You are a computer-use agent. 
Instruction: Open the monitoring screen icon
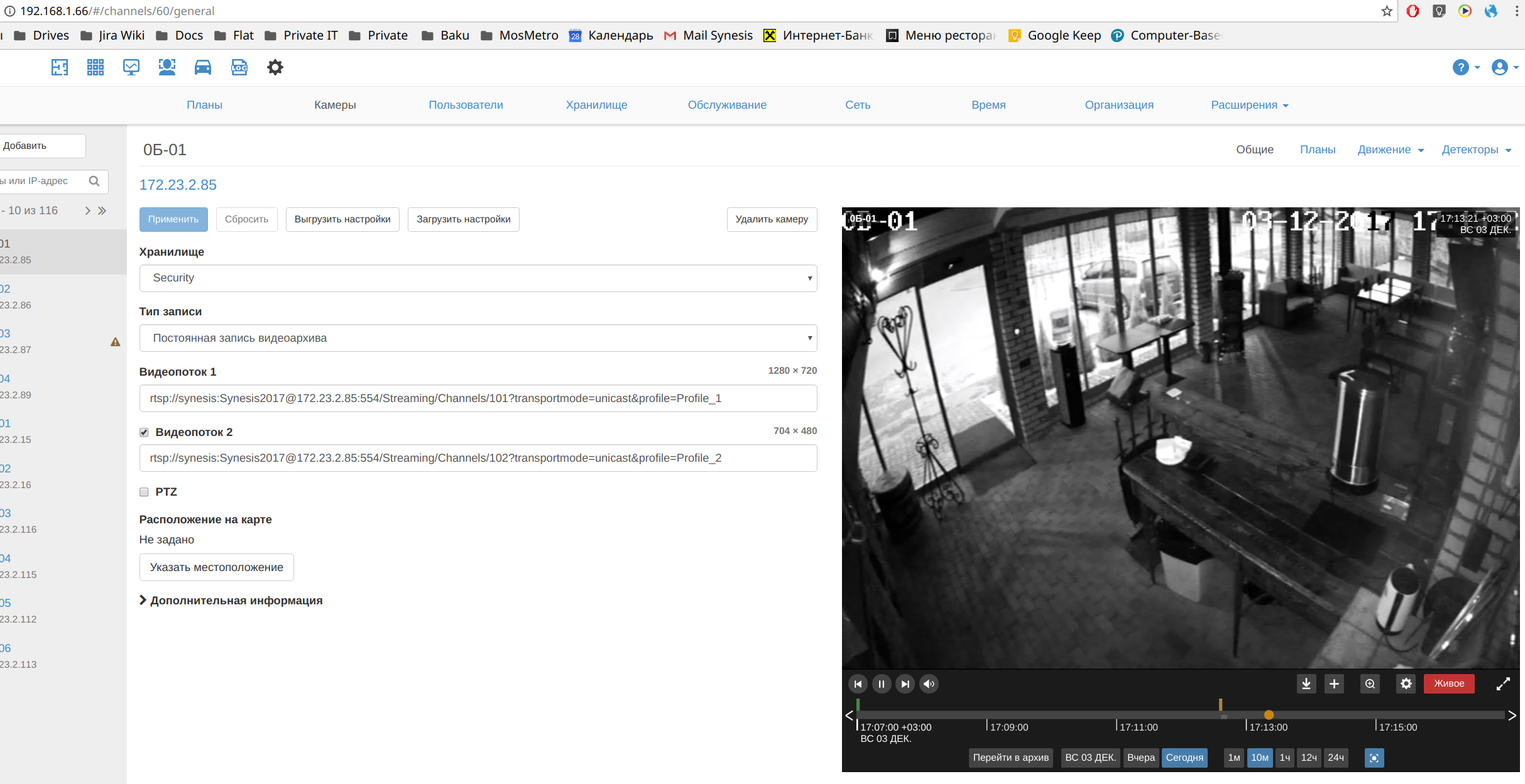point(131,67)
